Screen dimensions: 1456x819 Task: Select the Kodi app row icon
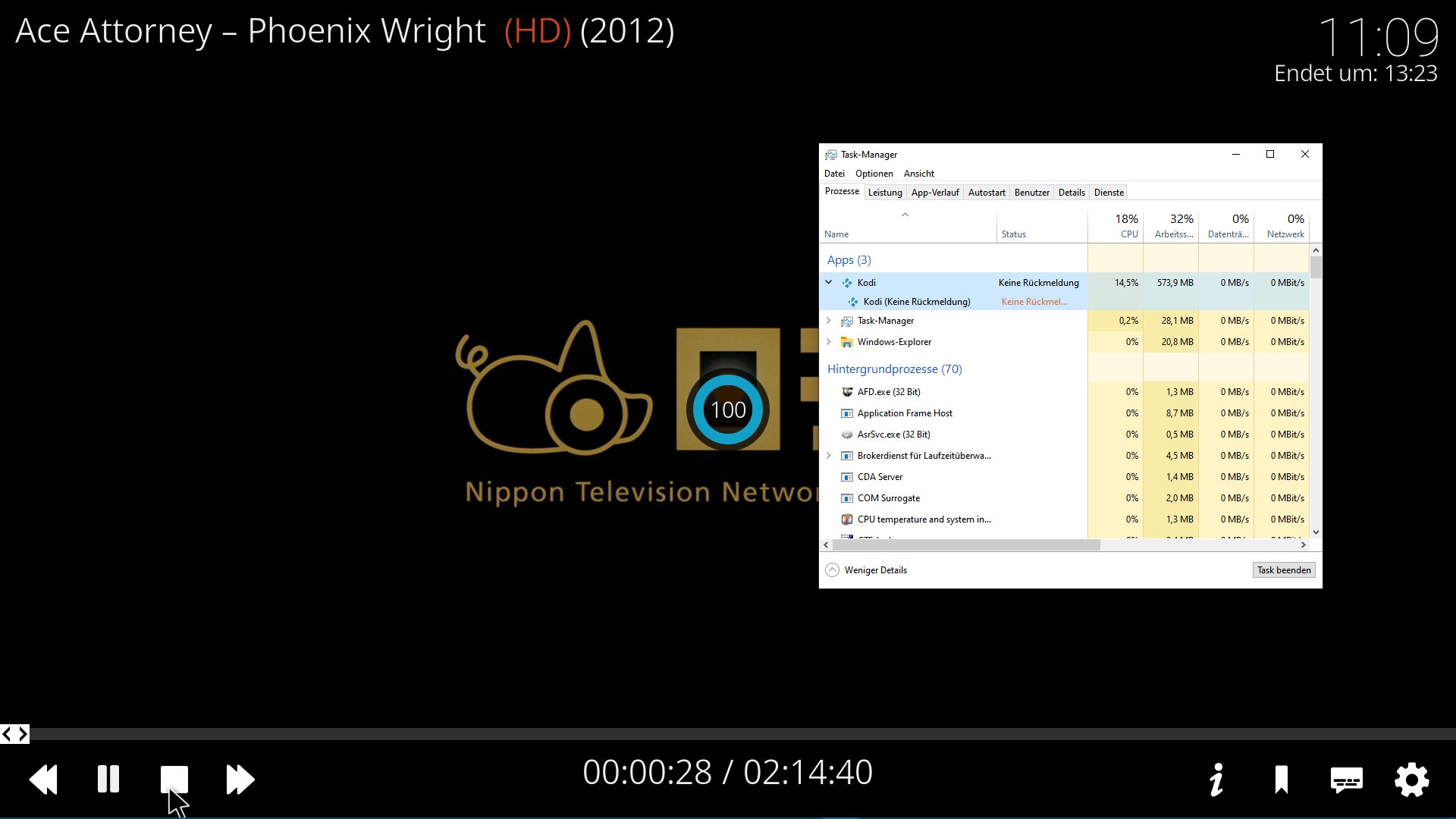pos(847,283)
